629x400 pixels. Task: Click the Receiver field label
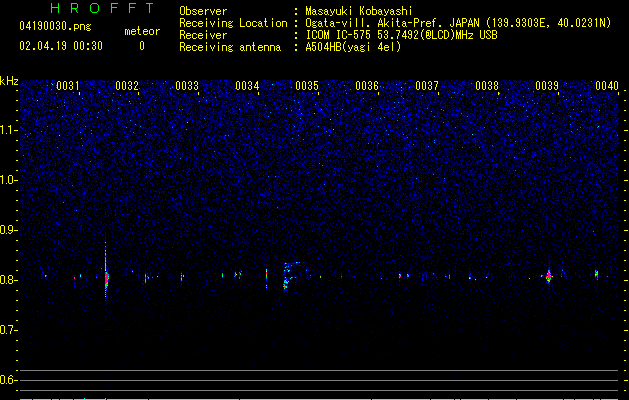(203, 35)
